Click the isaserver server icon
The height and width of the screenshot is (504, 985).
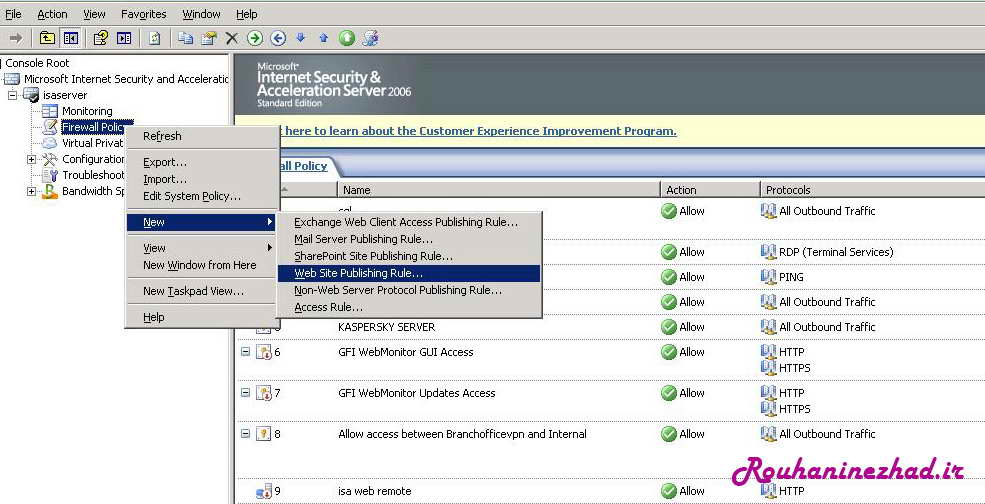[31, 95]
